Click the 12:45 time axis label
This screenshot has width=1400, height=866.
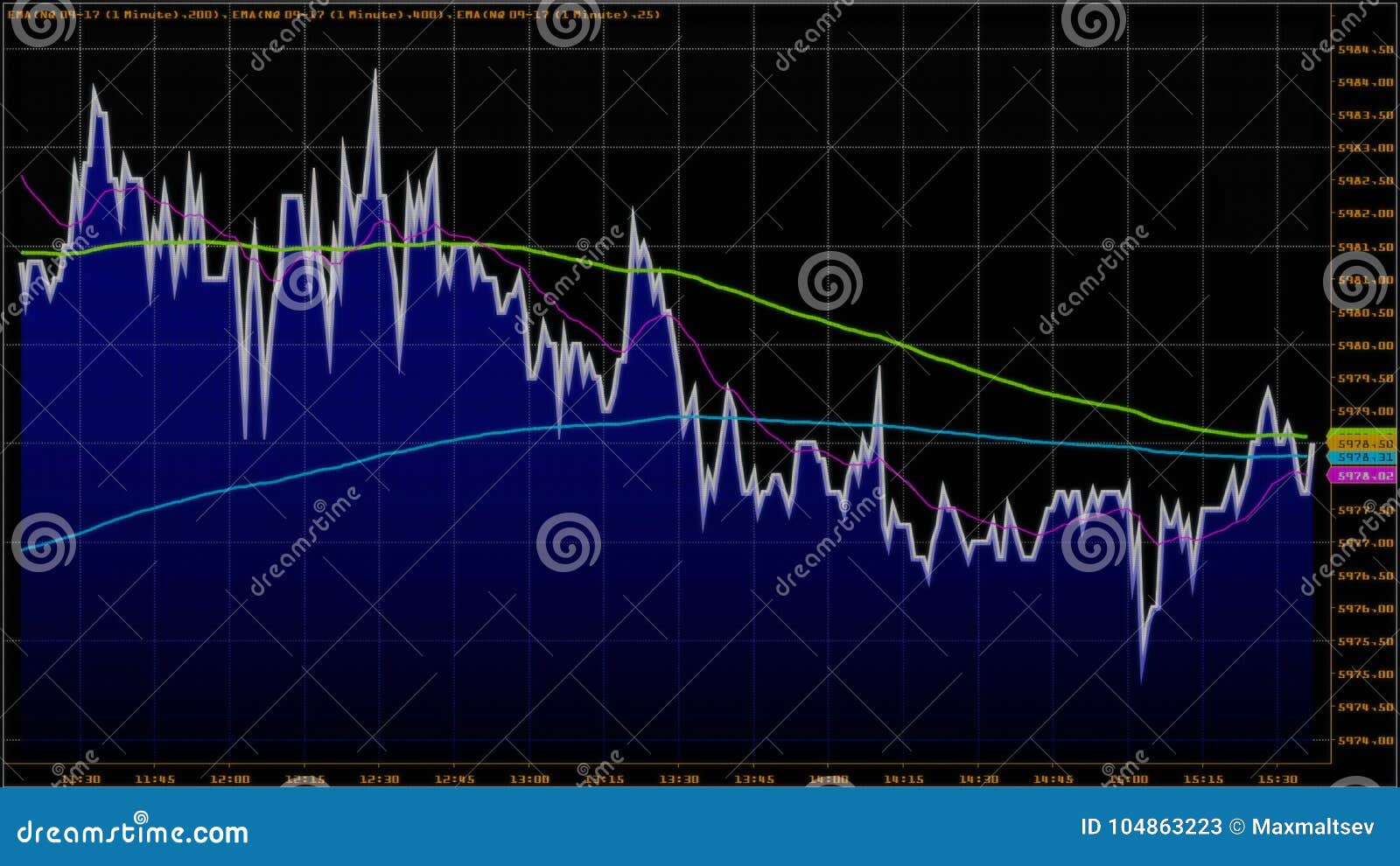coord(454,779)
